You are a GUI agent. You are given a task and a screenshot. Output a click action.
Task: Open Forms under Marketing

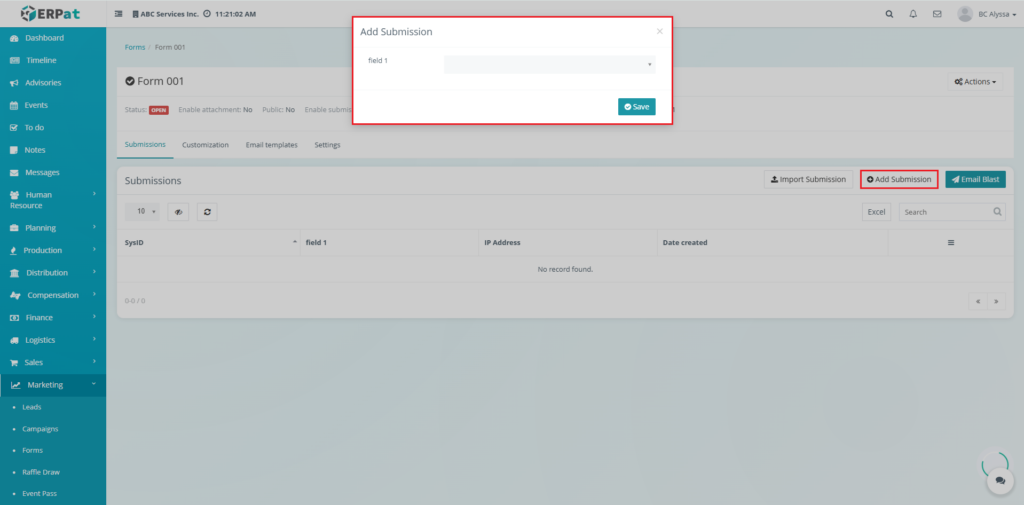pos(33,450)
